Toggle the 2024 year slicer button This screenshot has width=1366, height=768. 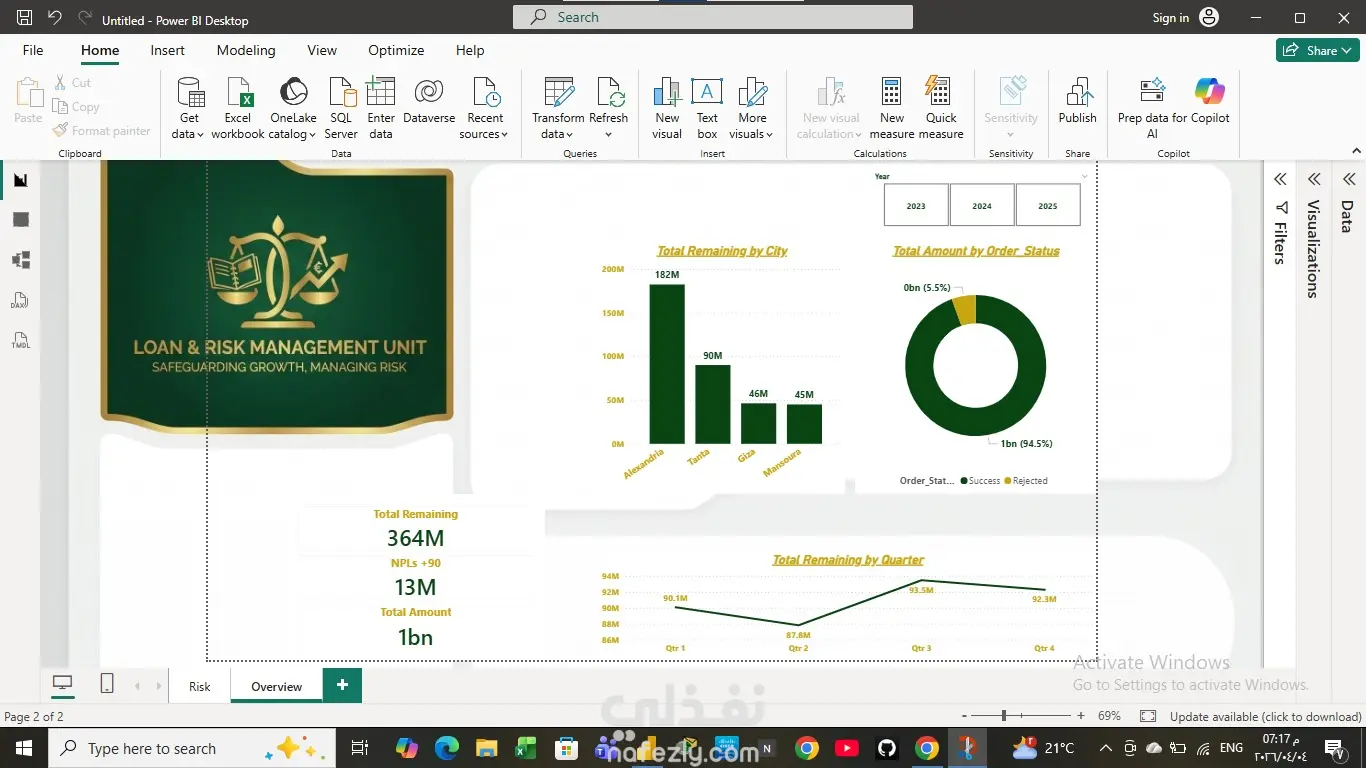(x=982, y=205)
